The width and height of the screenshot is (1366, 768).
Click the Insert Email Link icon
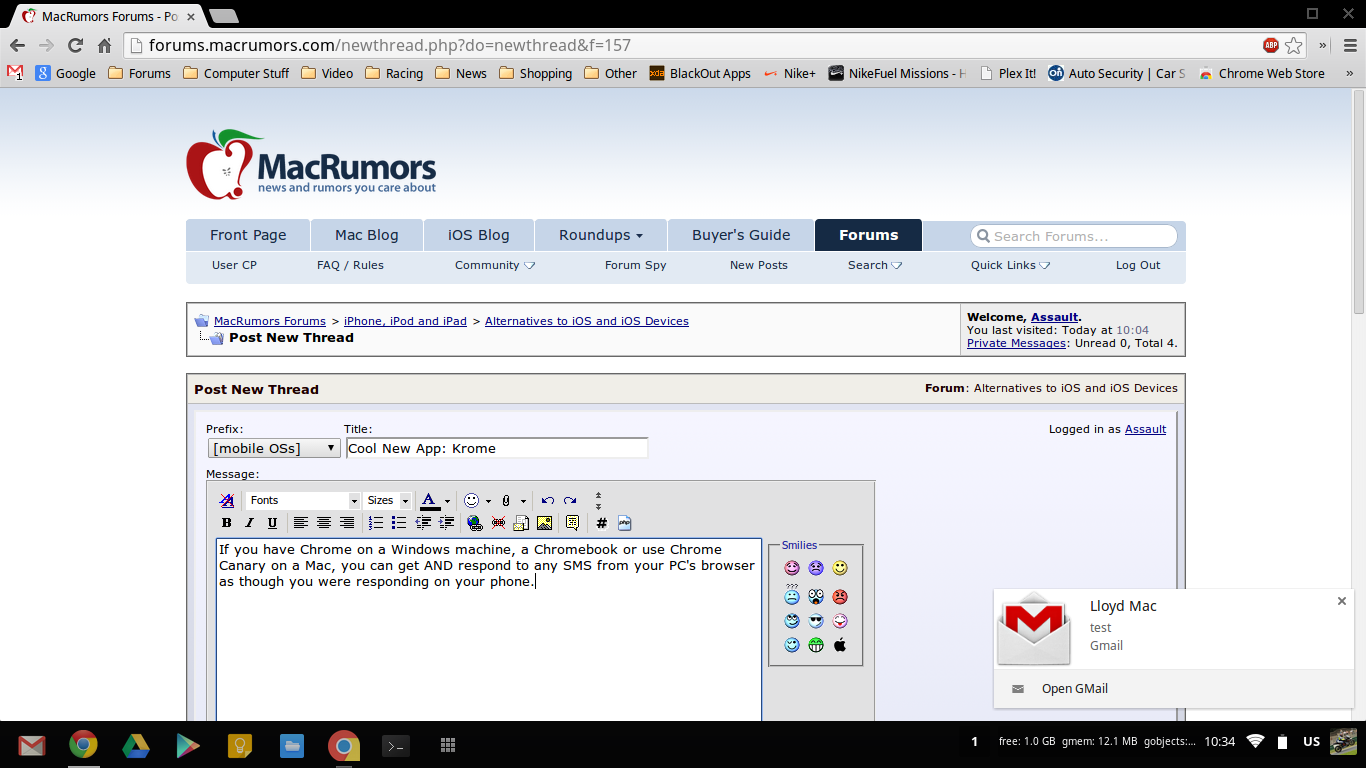tap(521, 523)
